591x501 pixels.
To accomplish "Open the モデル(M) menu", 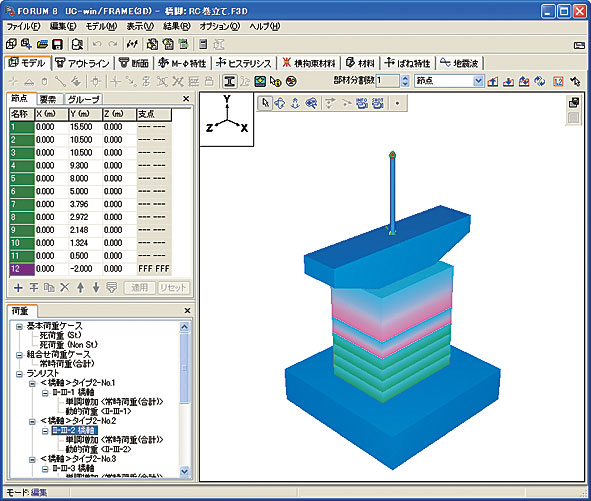I will click(x=101, y=26).
